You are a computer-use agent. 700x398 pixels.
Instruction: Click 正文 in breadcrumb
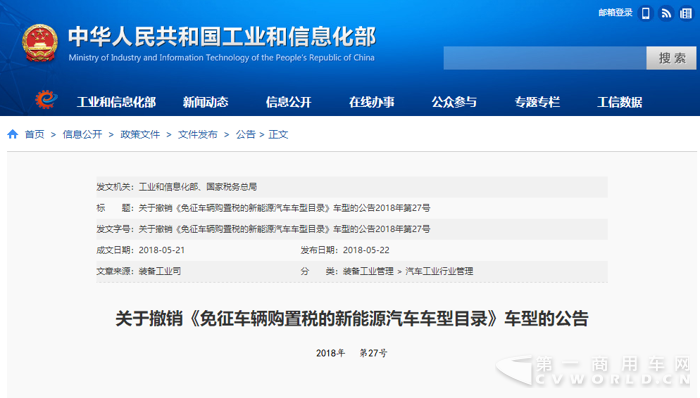278,134
